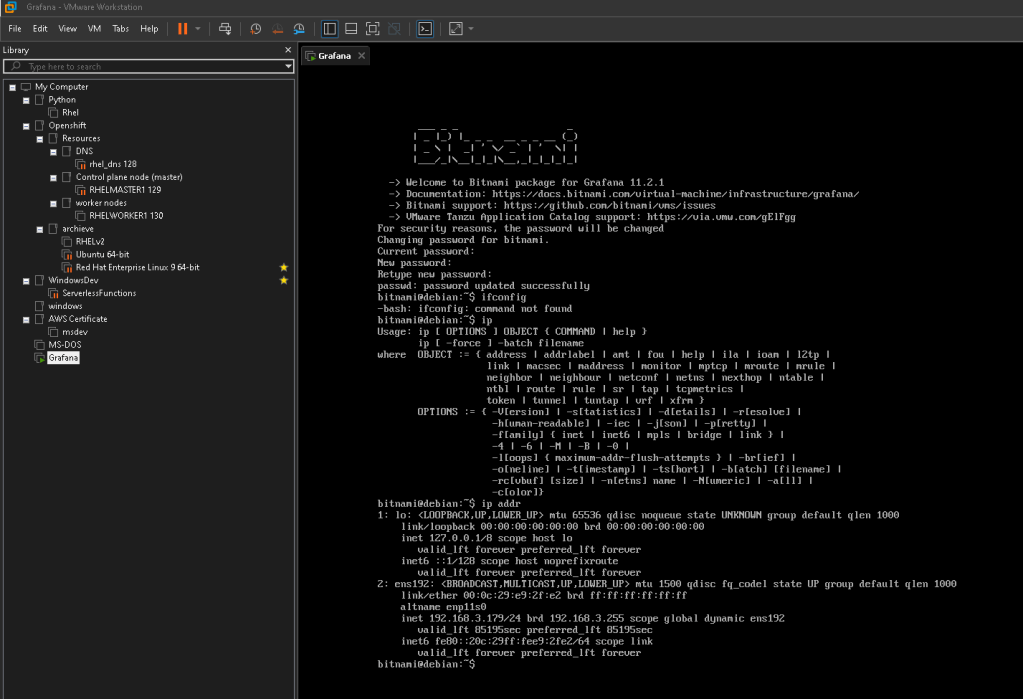This screenshot has width=1023, height=699.
Task: Toggle favorite star on Red Hat Enterprise Linux 9
Action: (284, 268)
